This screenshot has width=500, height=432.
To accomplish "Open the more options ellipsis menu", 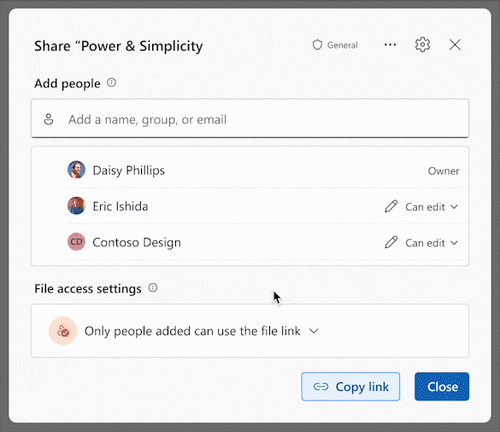I will point(390,45).
